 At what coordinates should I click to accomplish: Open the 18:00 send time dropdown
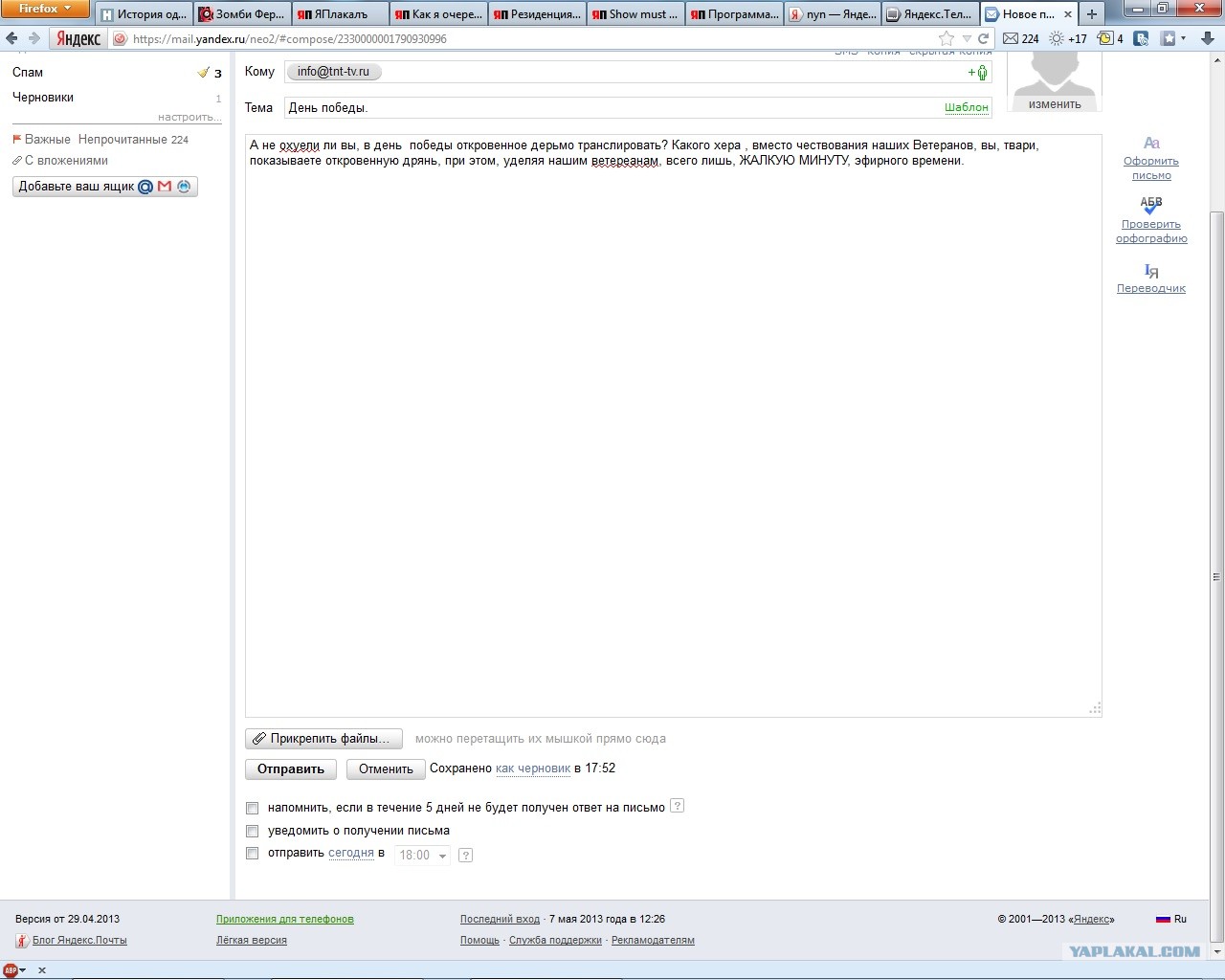tap(422, 856)
